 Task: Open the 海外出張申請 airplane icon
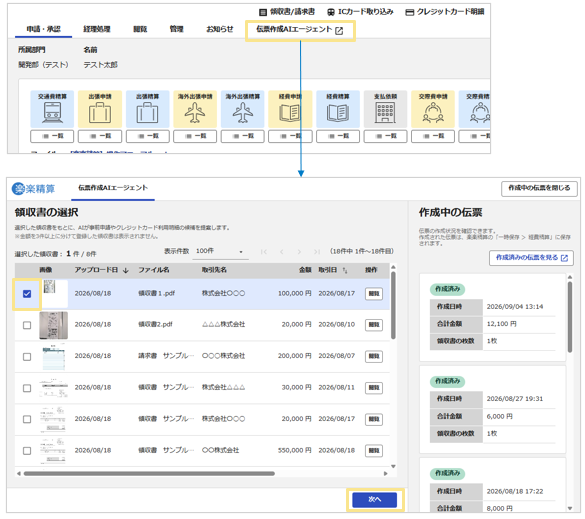point(195,109)
